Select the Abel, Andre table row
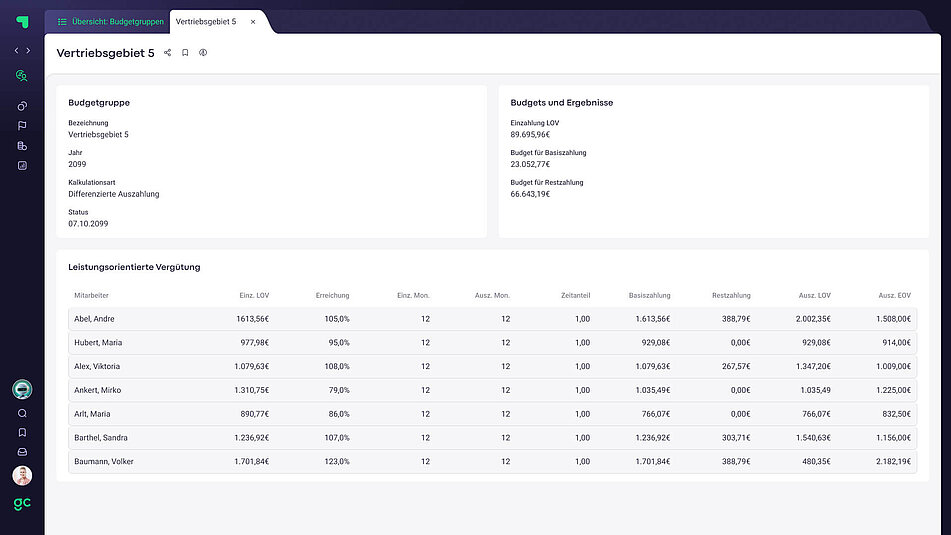This screenshot has height=535, width=951. [95, 319]
